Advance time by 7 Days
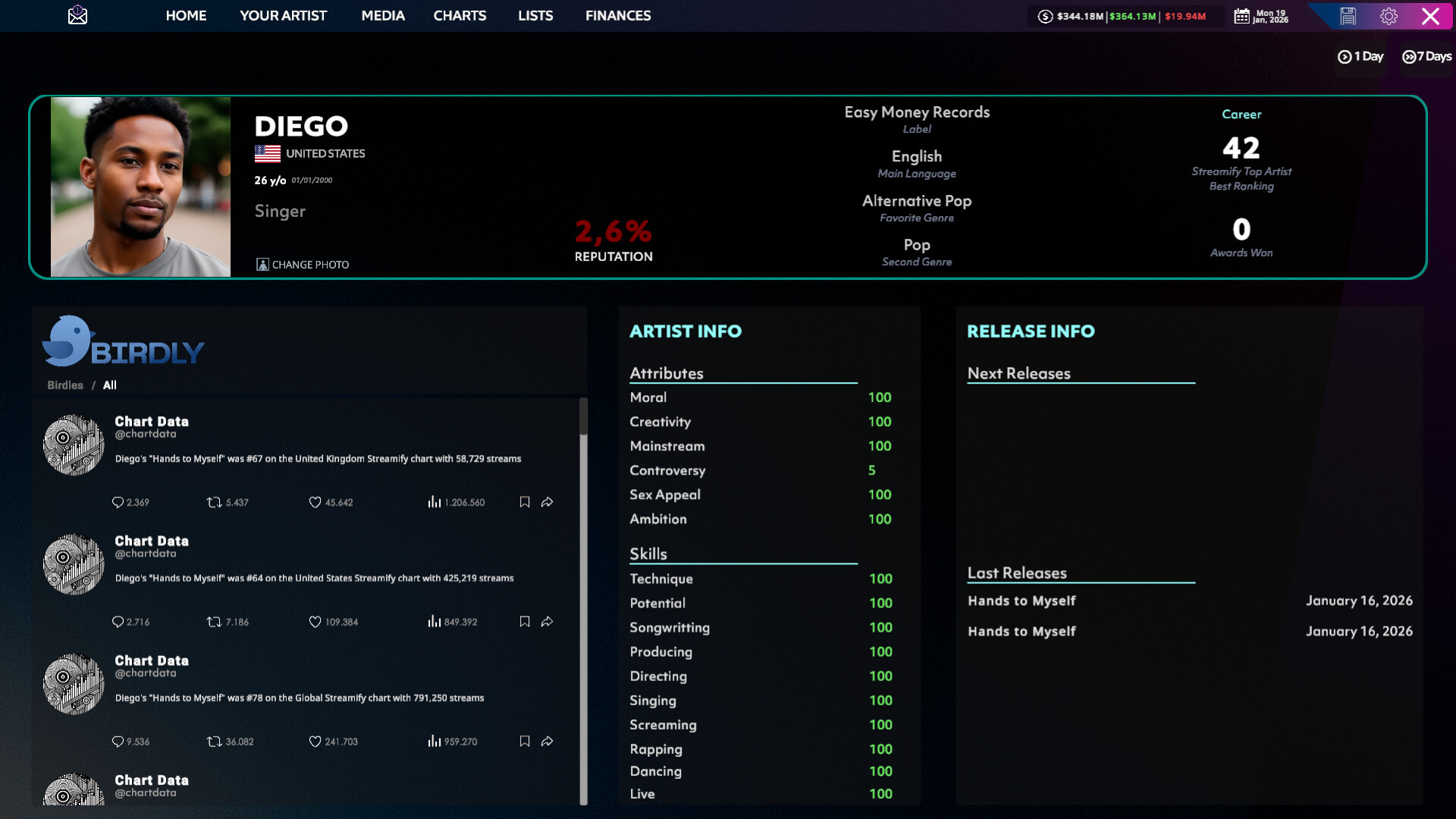Screen dimensions: 1456x819 1426,56
